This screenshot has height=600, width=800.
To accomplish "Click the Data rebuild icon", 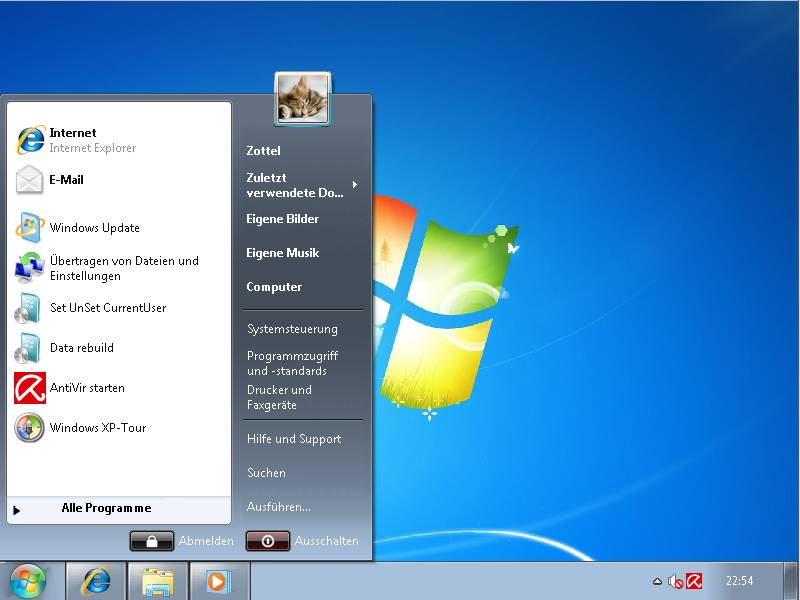I will 28,348.
